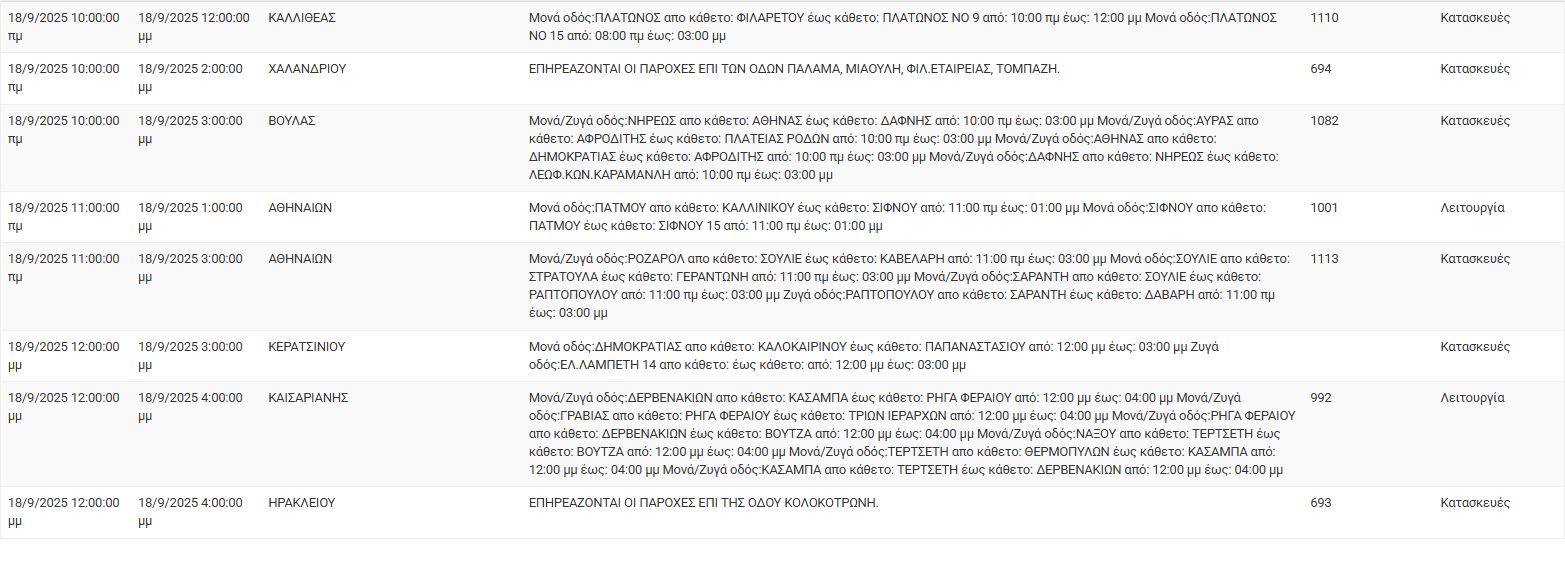Viewport: 1565px width, 563px height.
Task: Select the ΒΟΥΛΑΣ municipality cell
Action: pyautogui.click(x=292, y=120)
